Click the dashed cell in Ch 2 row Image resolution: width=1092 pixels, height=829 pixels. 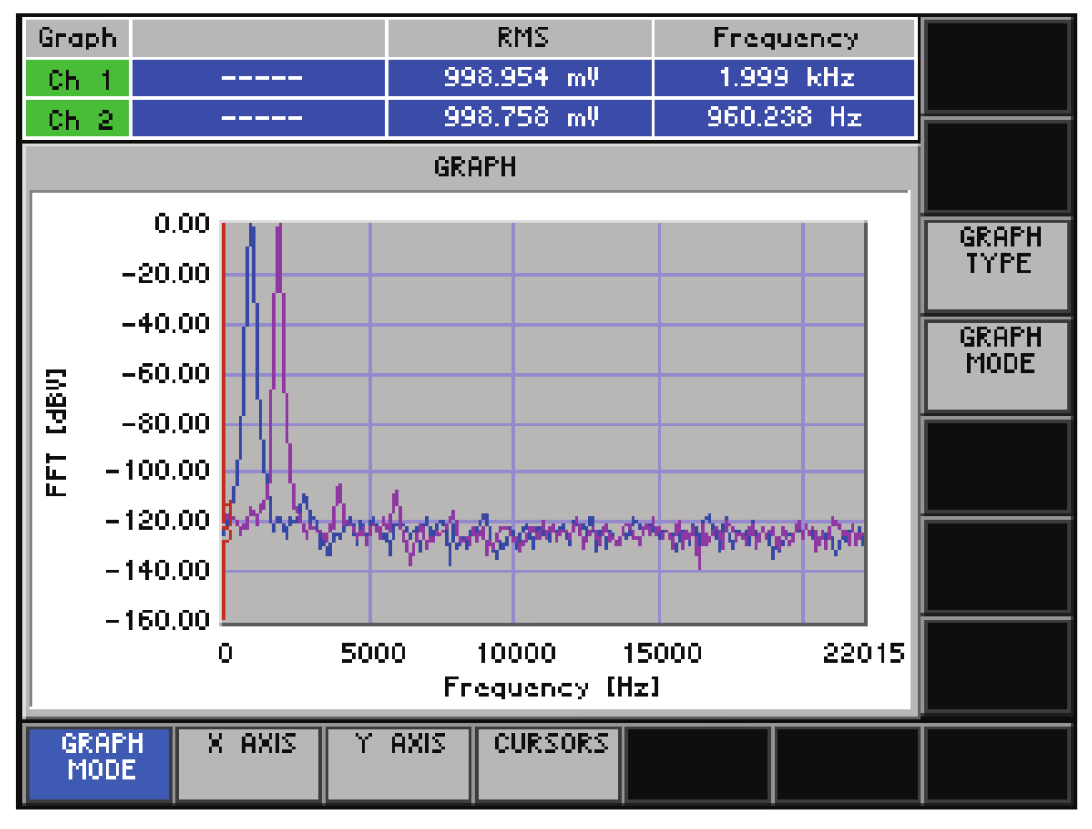coord(259,120)
